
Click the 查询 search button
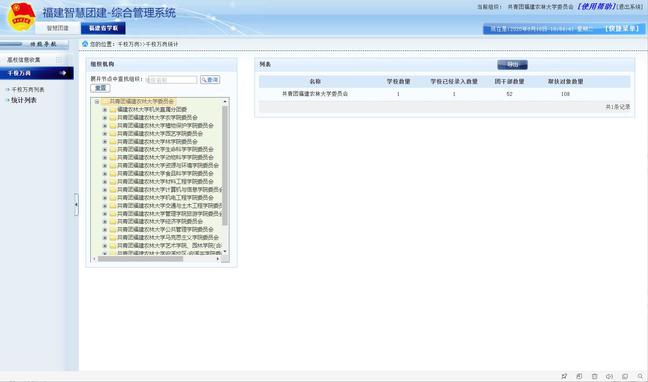(x=210, y=79)
